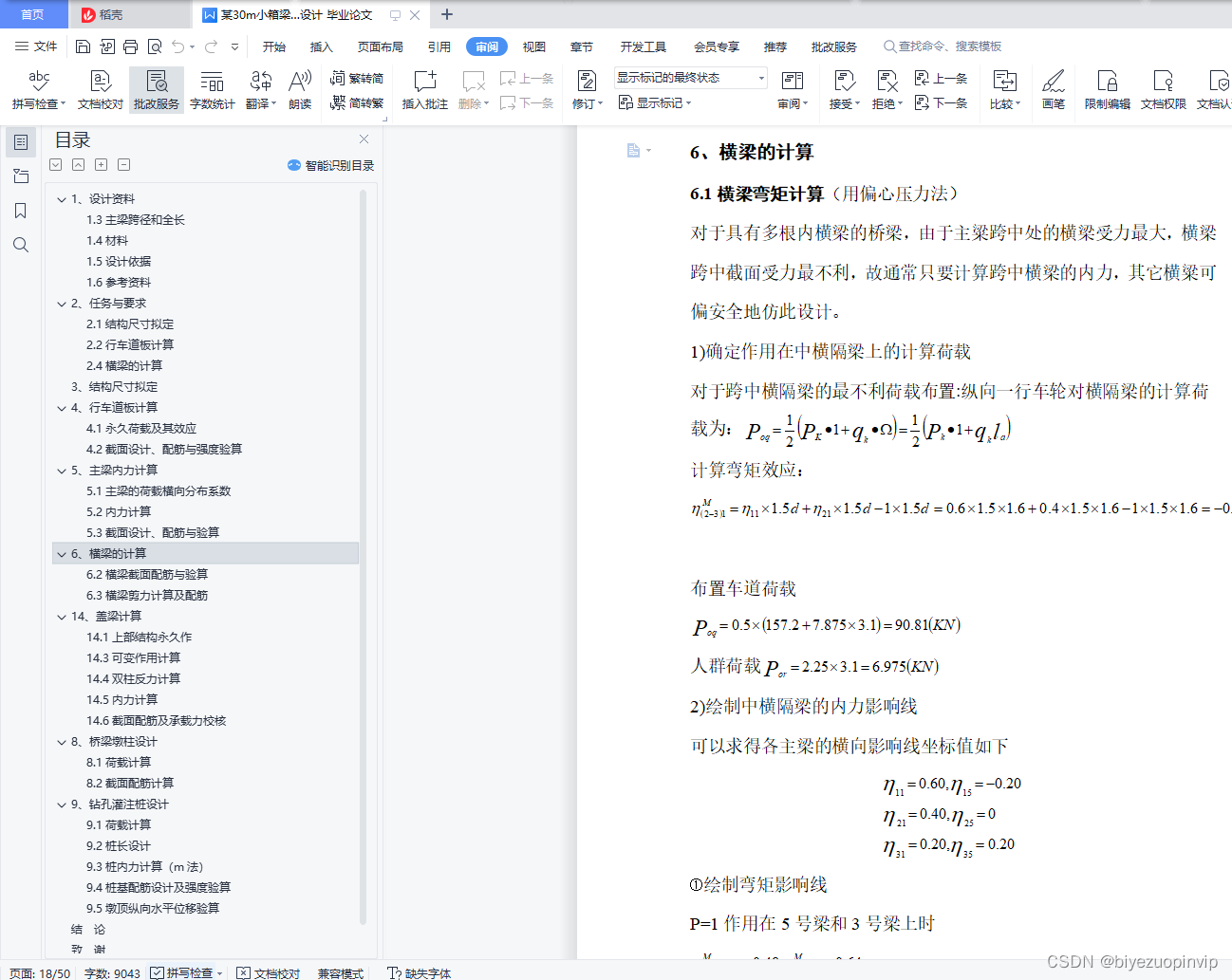Collapse the '5、主梁内力计算' outline node
This screenshot has height=980, width=1232.
(x=62, y=471)
